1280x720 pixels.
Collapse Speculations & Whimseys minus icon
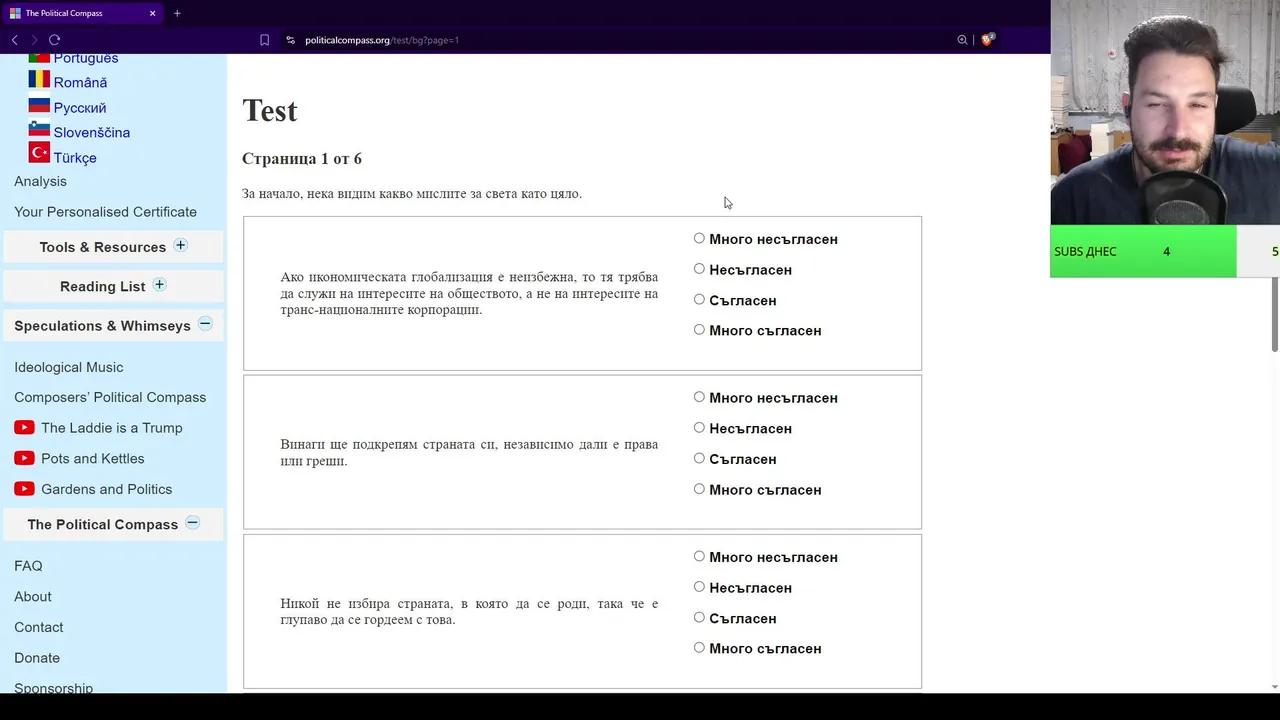pos(205,324)
